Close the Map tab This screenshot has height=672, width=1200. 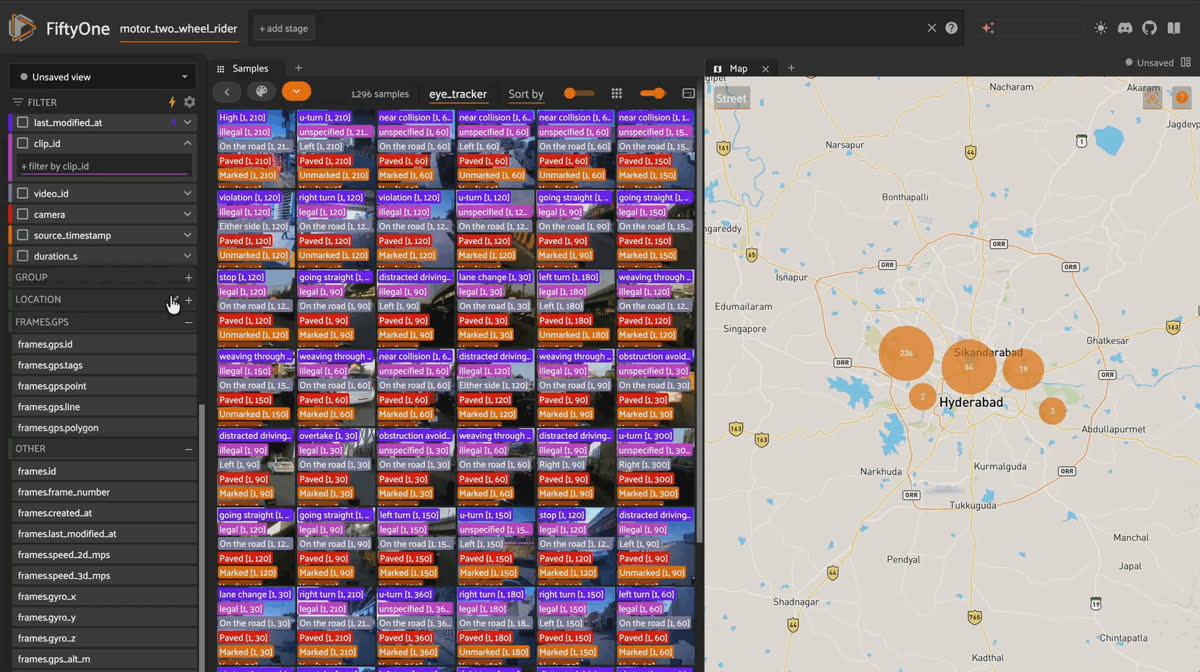click(x=765, y=69)
